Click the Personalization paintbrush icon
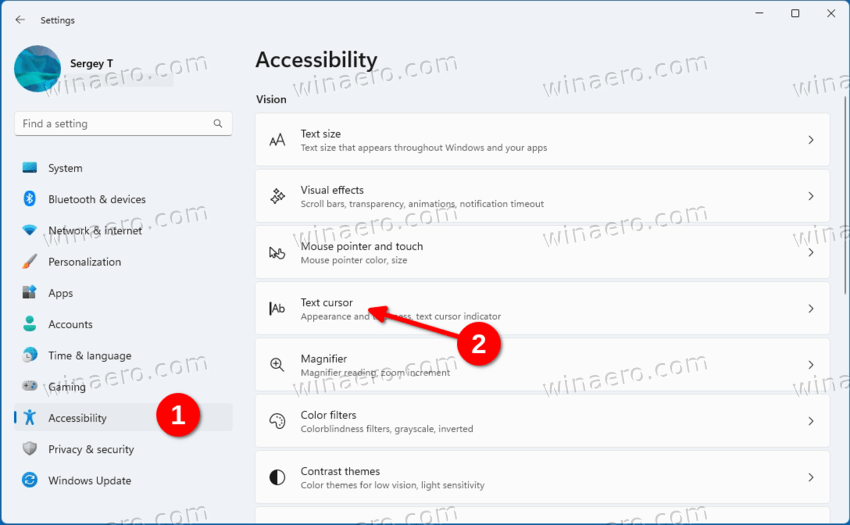The image size is (850, 525). (29, 262)
